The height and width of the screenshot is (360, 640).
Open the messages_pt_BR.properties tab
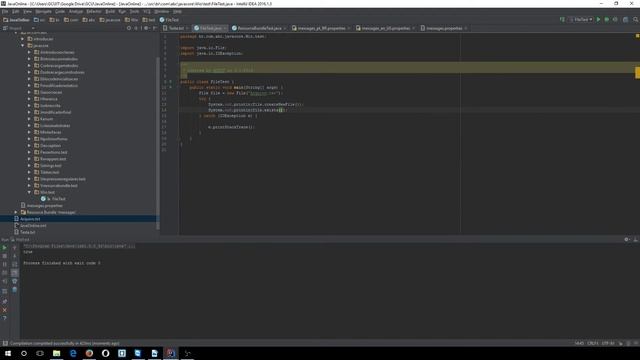321,28
